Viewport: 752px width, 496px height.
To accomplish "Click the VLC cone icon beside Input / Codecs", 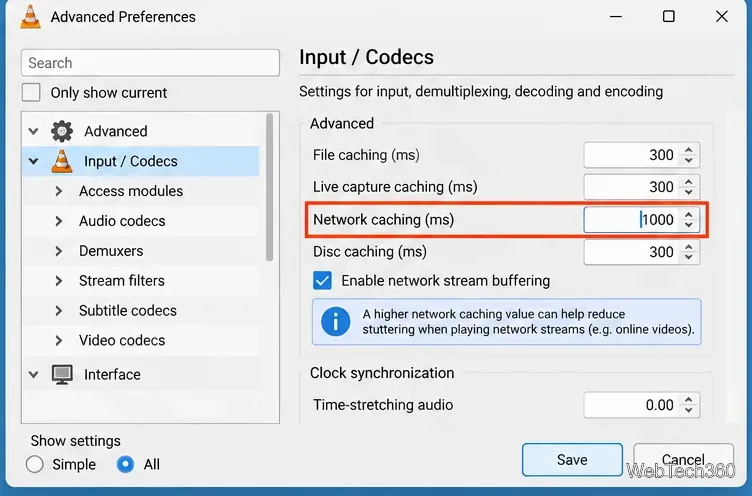I will [x=62, y=161].
